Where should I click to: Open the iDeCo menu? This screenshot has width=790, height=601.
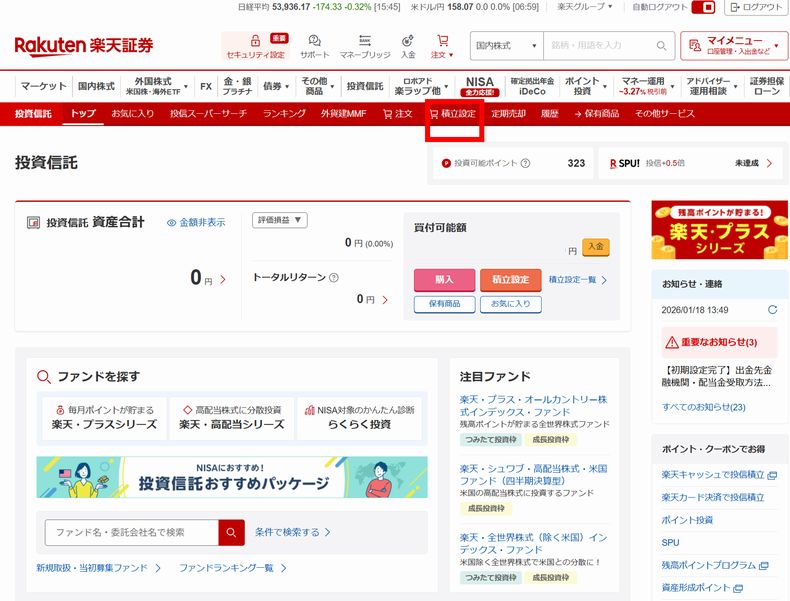532,86
